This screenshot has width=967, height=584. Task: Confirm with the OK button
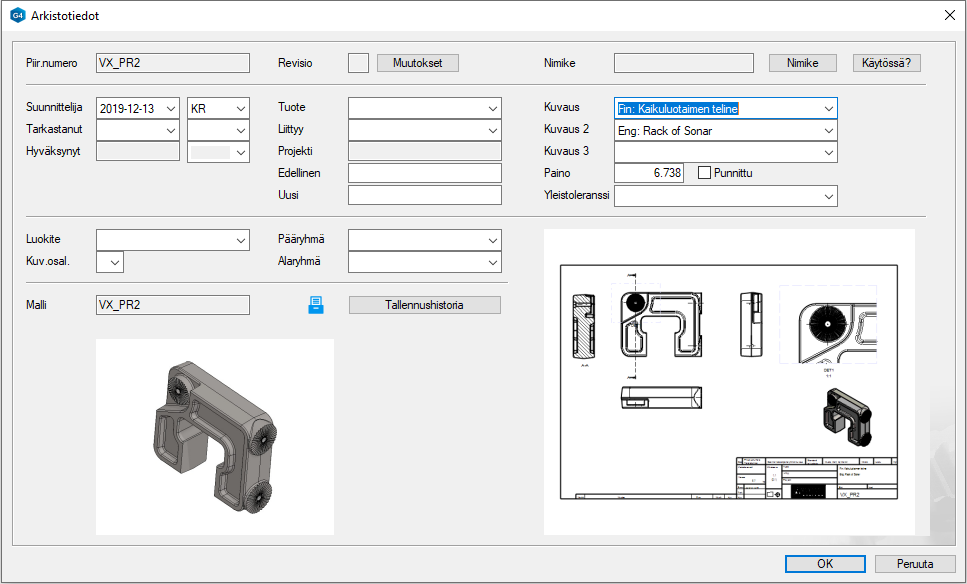824,564
